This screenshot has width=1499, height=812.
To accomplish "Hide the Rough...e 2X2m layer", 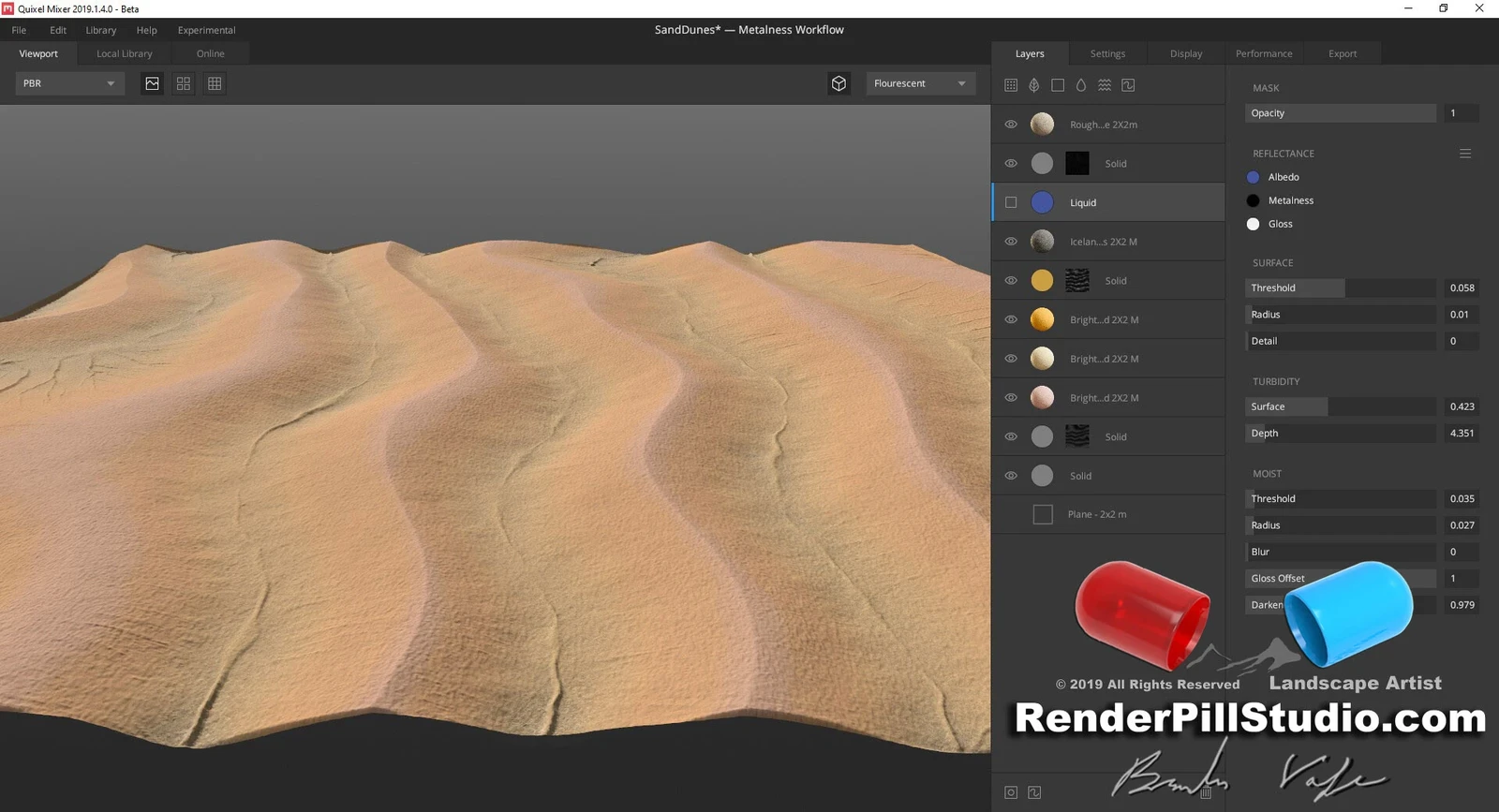I will 1011,125.
